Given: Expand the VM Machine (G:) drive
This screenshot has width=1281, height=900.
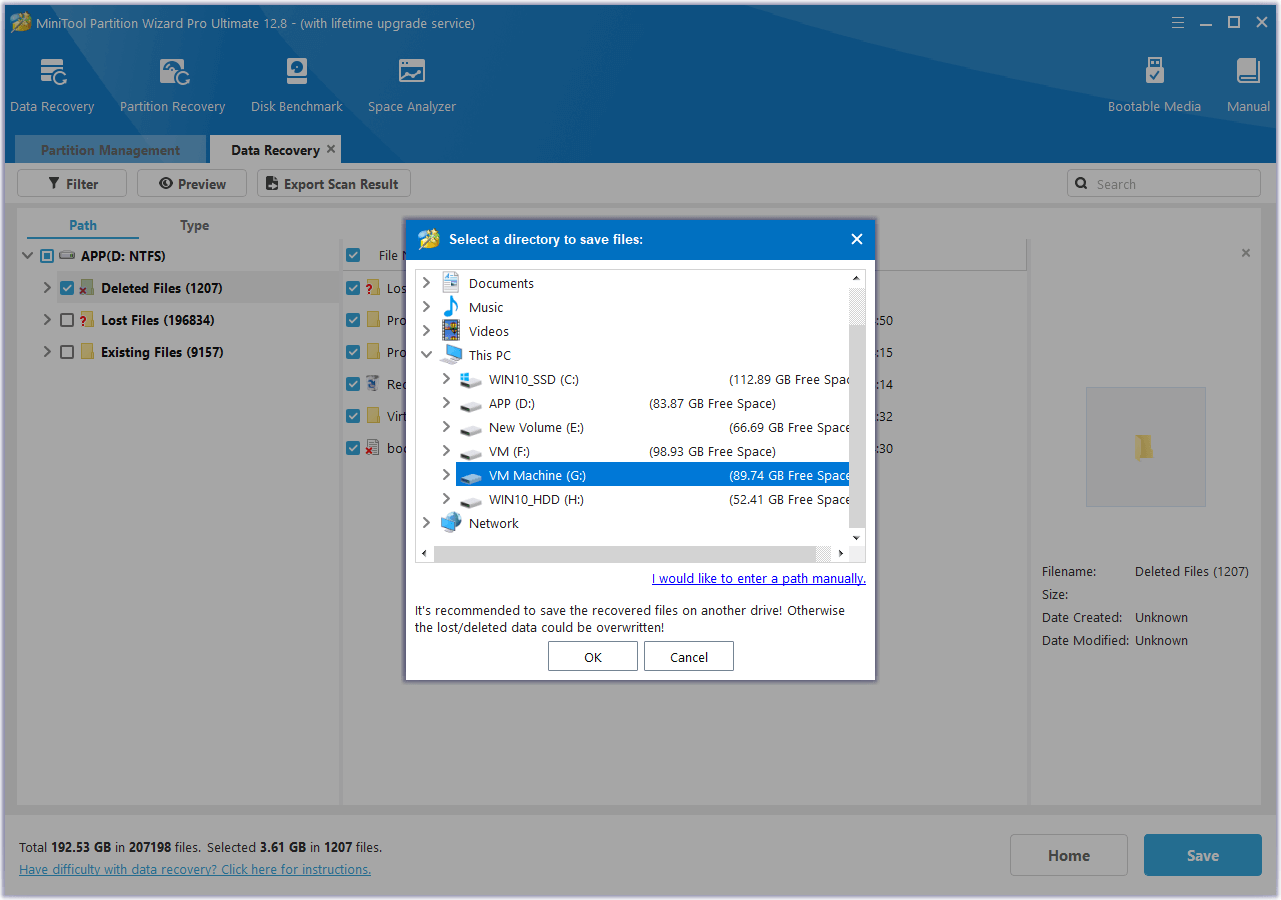Looking at the screenshot, I should point(446,475).
